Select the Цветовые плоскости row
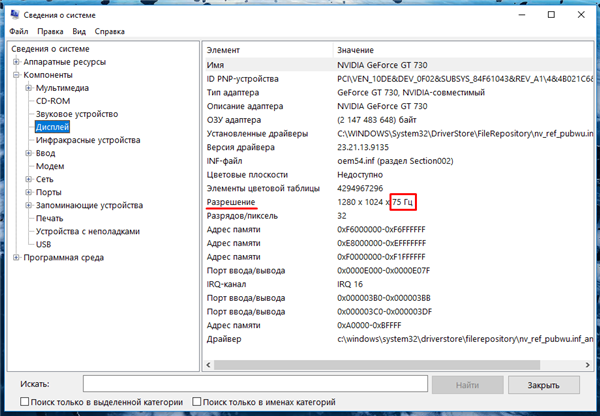Viewport: 600px width, 416px height. click(399, 175)
